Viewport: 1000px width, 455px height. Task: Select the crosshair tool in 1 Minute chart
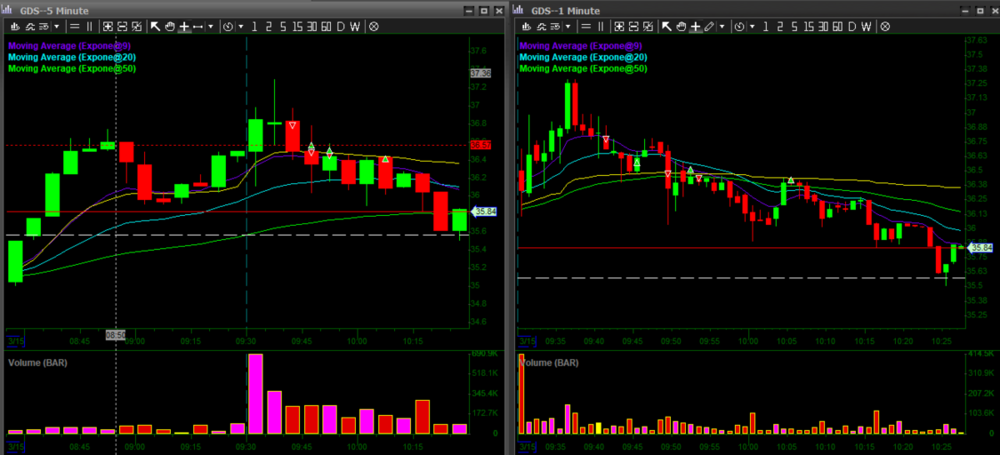tap(694, 26)
